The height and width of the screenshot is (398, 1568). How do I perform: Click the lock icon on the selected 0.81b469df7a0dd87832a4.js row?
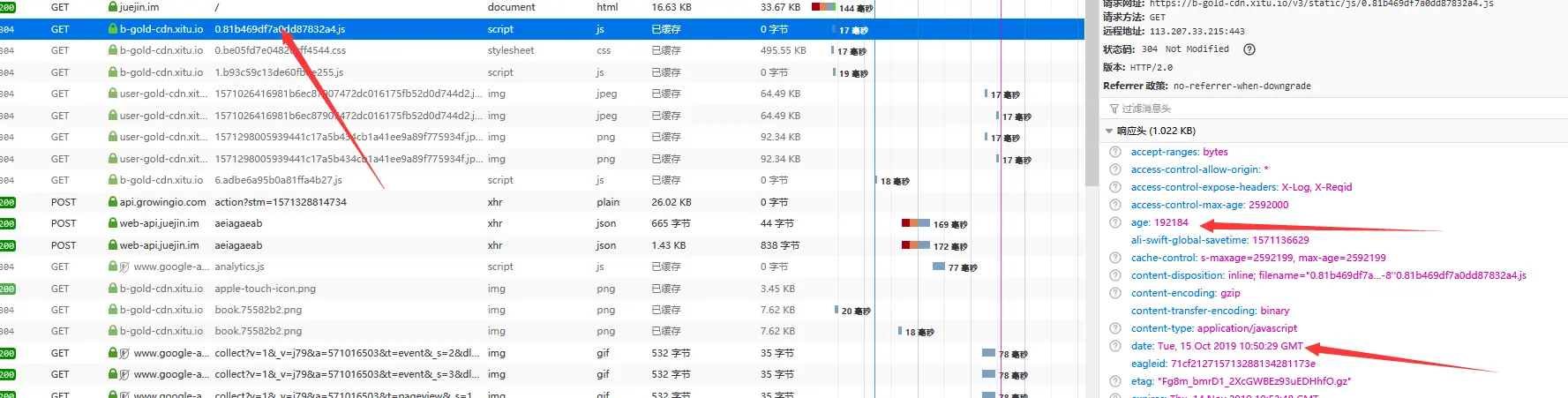(113, 29)
